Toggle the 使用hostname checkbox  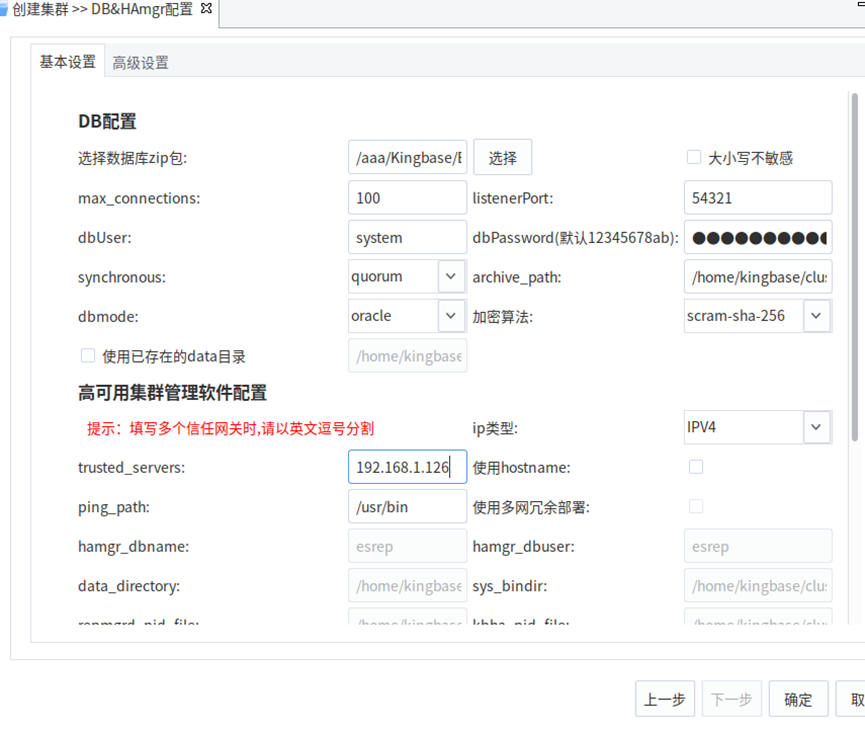point(696,467)
